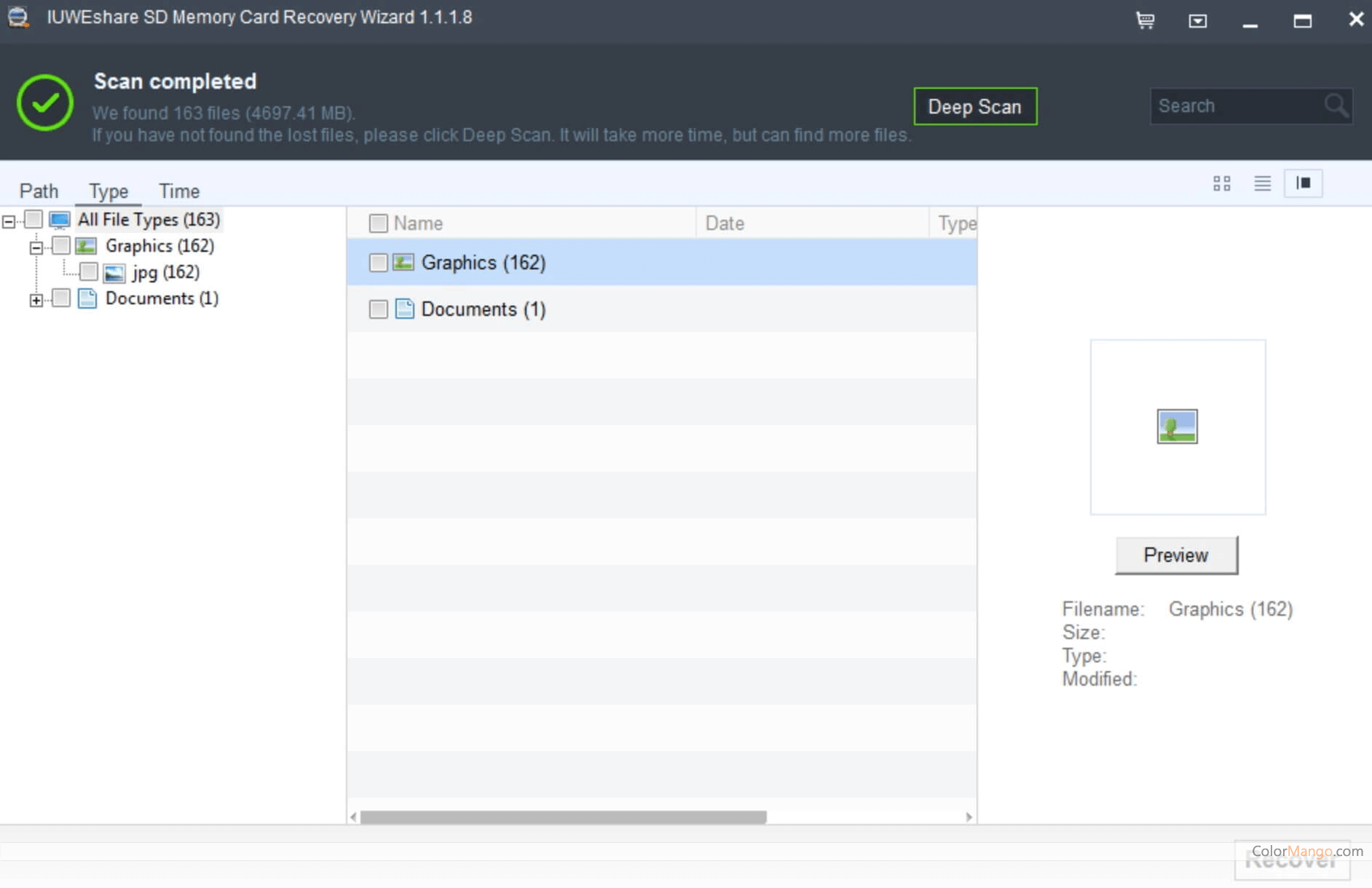This screenshot has height=888, width=1372.
Task: Select the Graphics (162) list row
Action: [662, 262]
